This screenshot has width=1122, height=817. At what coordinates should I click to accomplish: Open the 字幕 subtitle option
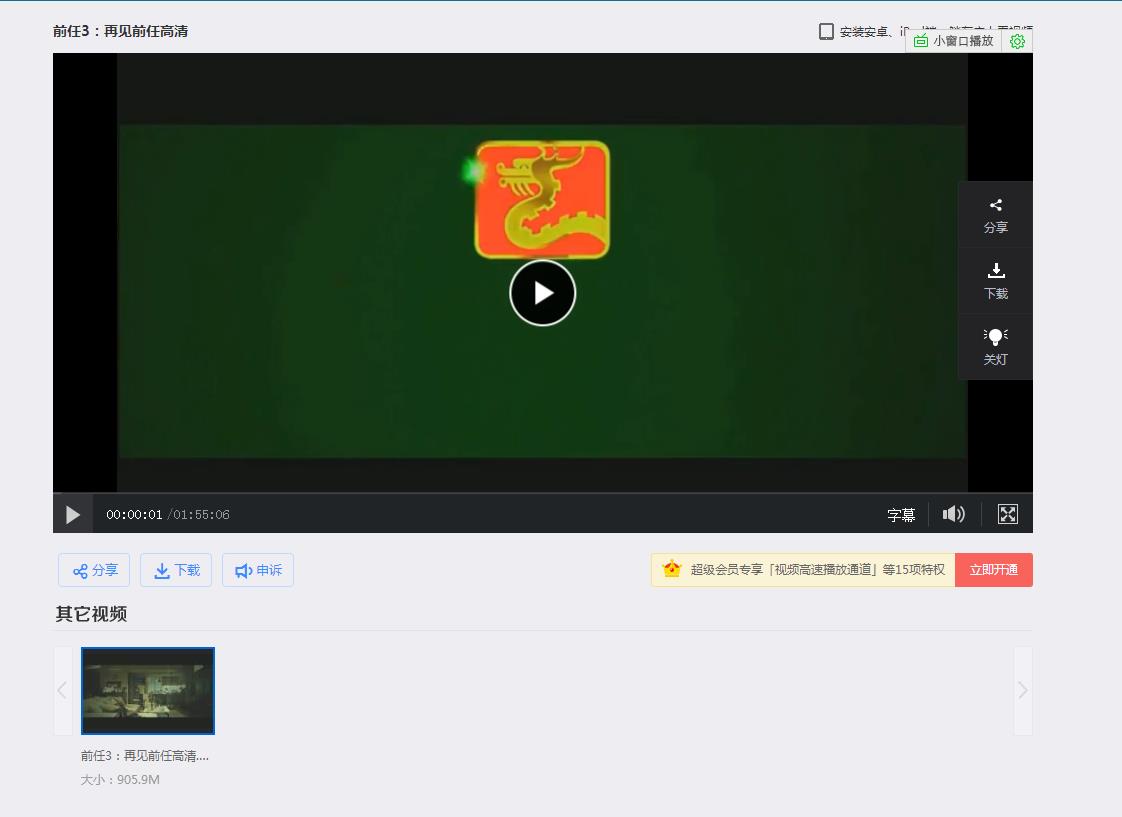(x=901, y=514)
